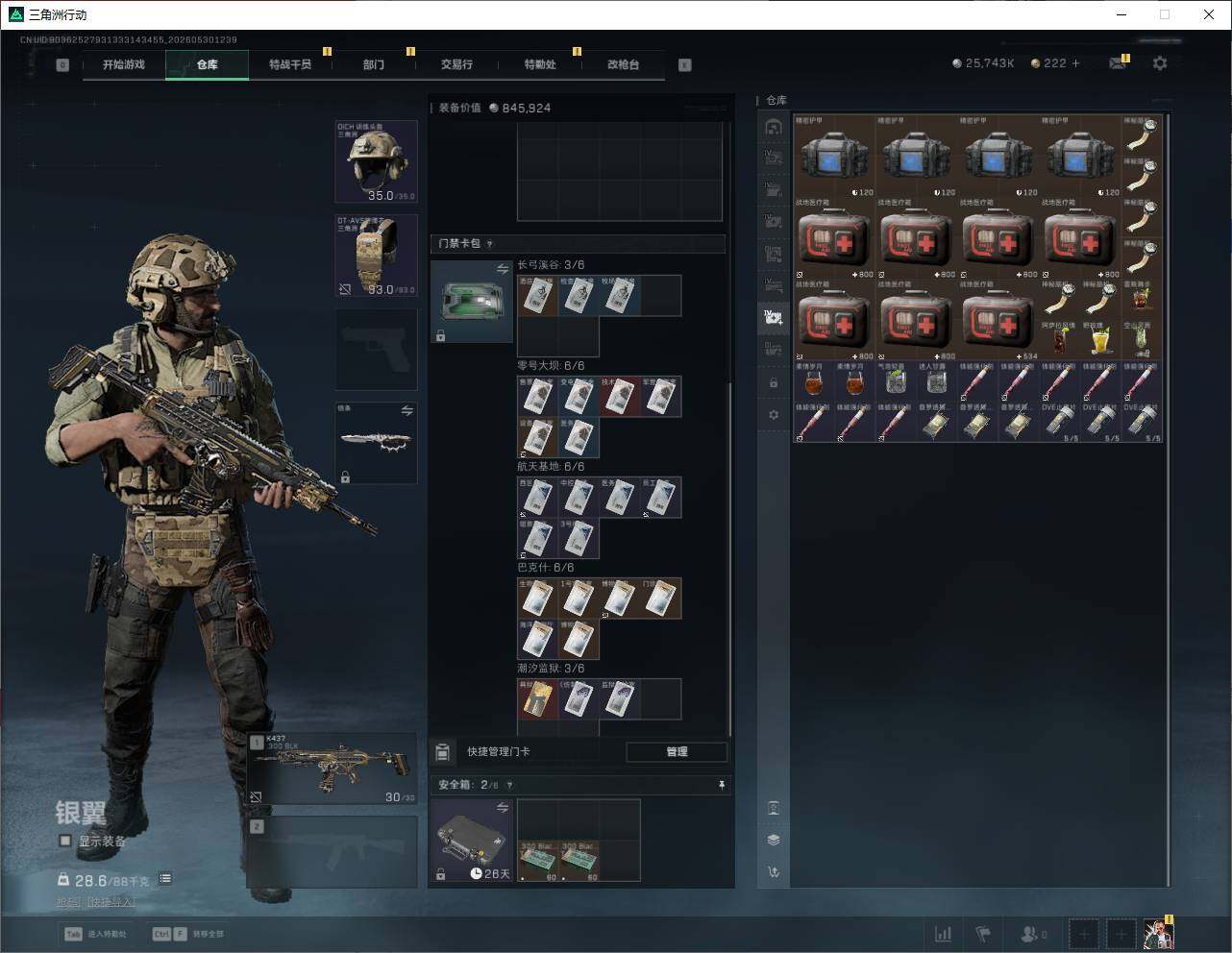The height and width of the screenshot is (953, 1232).
Task: Click the stacked layers icon in warehouse sidebar
Action: point(774,840)
